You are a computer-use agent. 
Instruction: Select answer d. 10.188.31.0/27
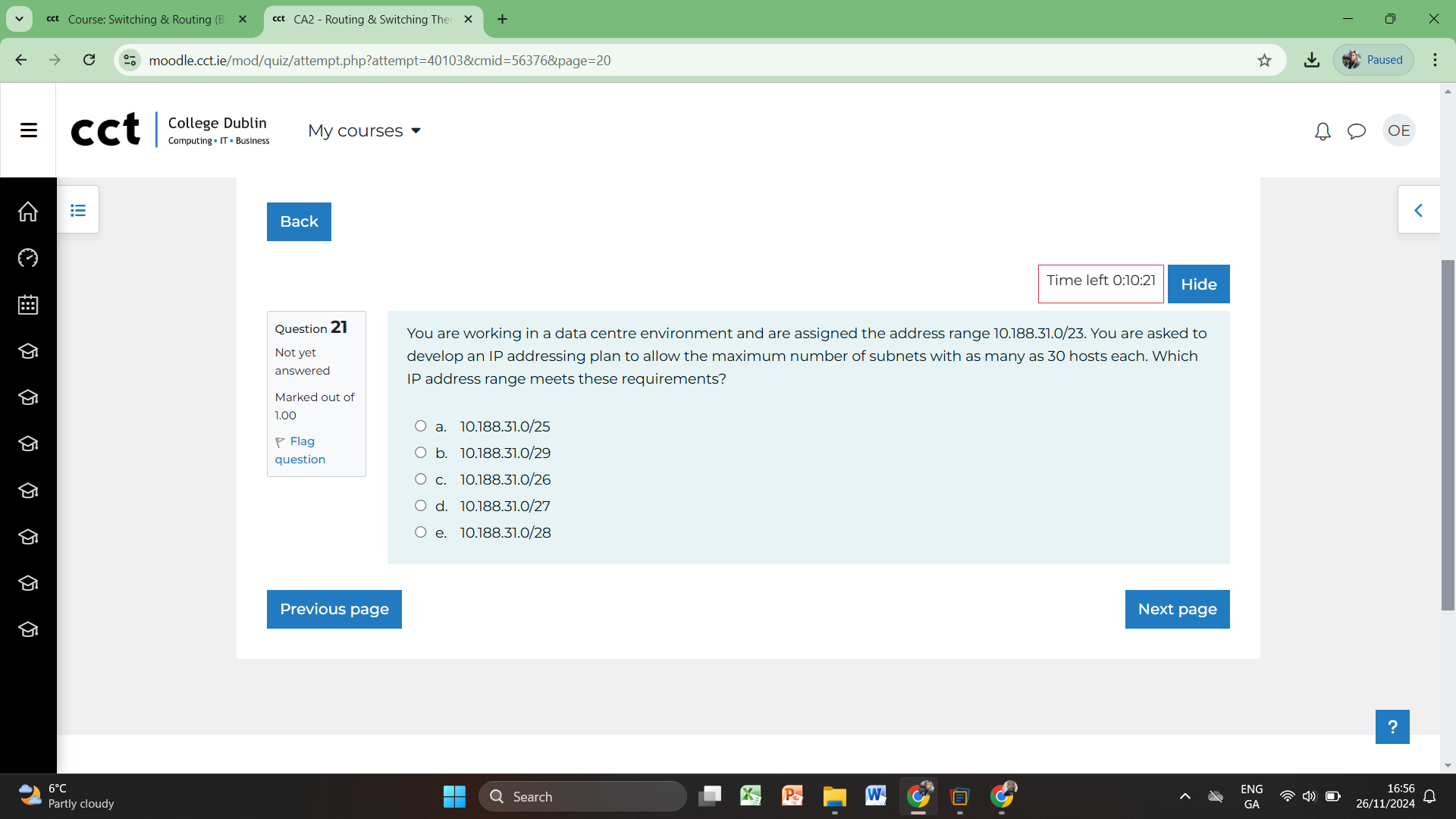click(421, 506)
